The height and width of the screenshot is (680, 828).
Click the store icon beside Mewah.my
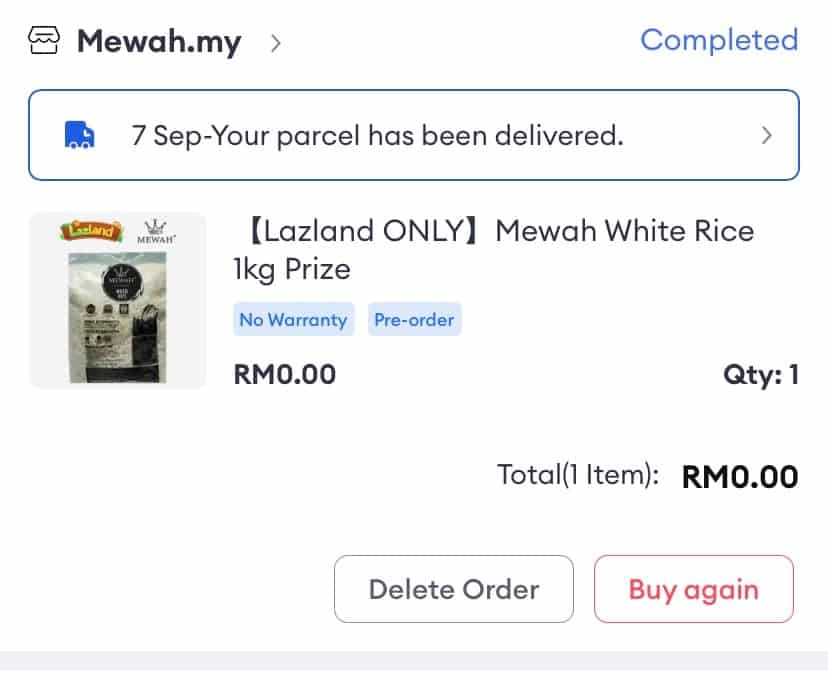point(45,42)
